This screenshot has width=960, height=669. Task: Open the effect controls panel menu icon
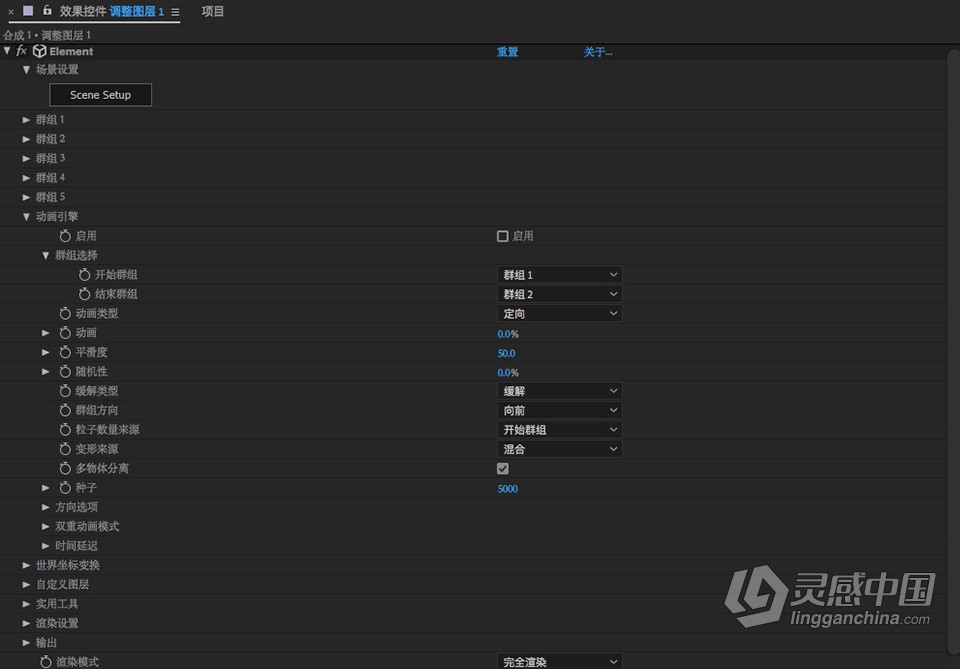coord(175,12)
